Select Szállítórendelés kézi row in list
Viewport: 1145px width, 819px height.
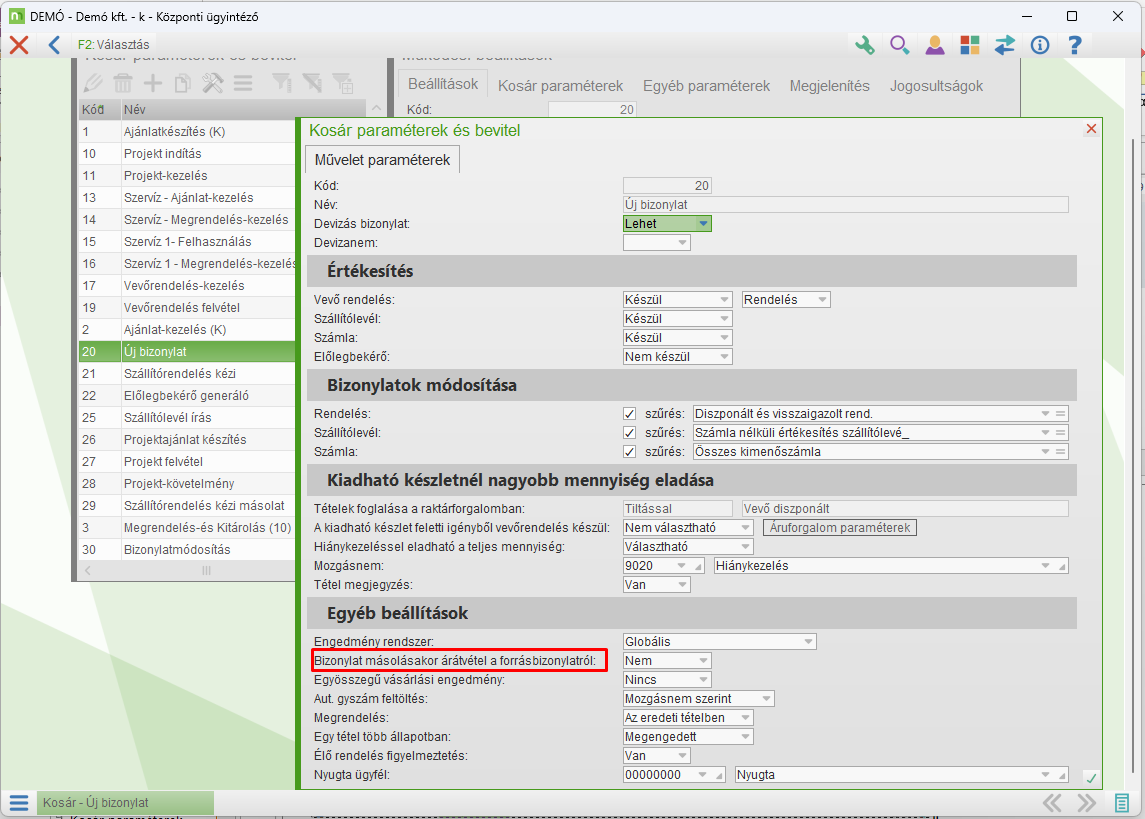(x=180, y=374)
